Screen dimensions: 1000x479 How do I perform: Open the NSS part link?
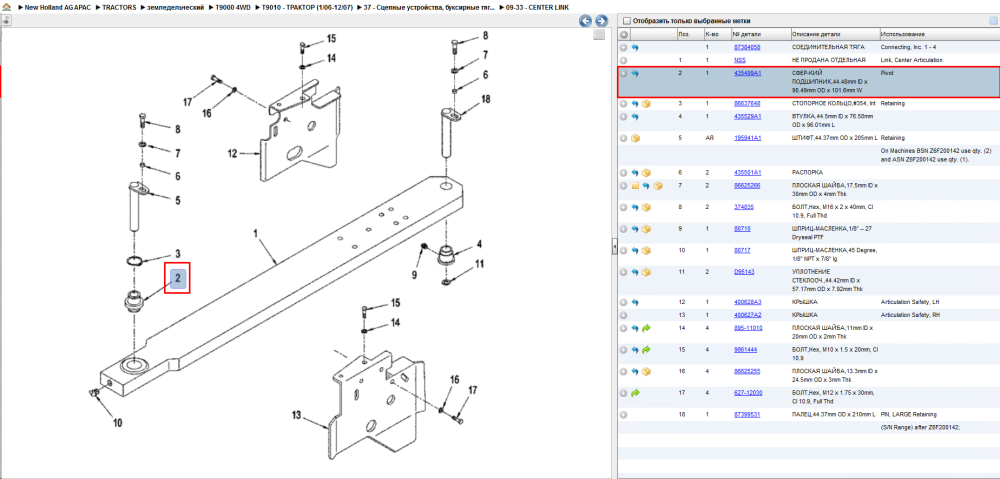point(739,60)
